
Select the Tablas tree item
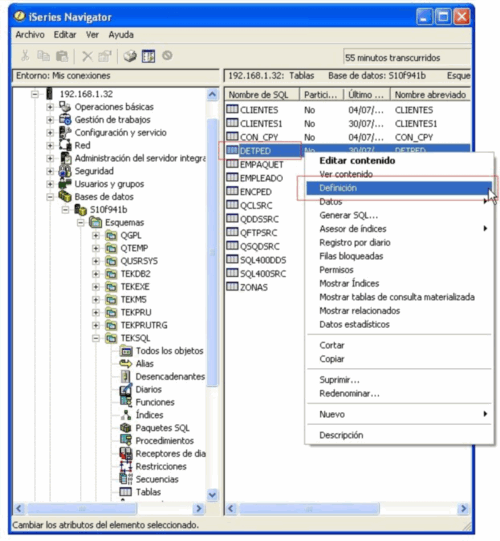click(148, 492)
